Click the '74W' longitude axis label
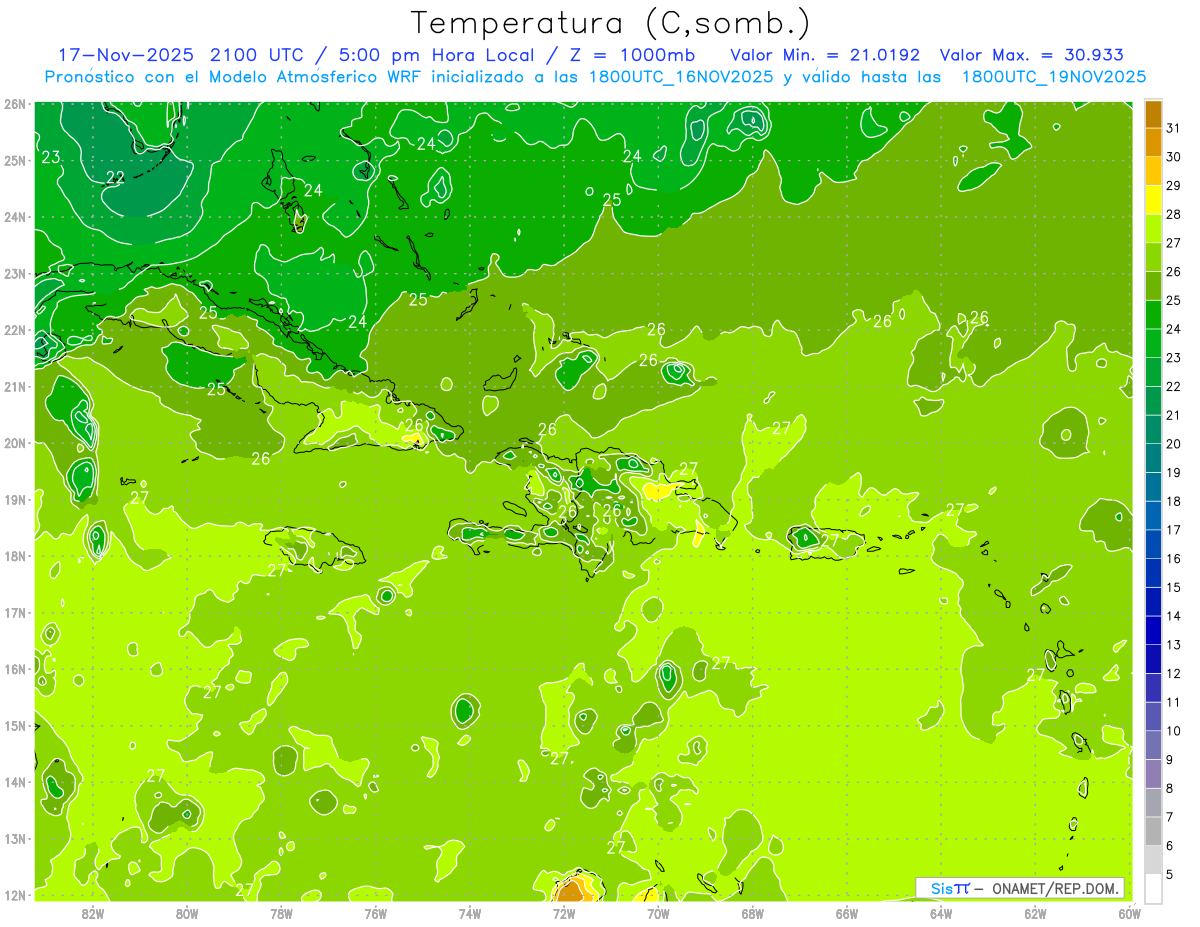 click(x=470, y=912)
